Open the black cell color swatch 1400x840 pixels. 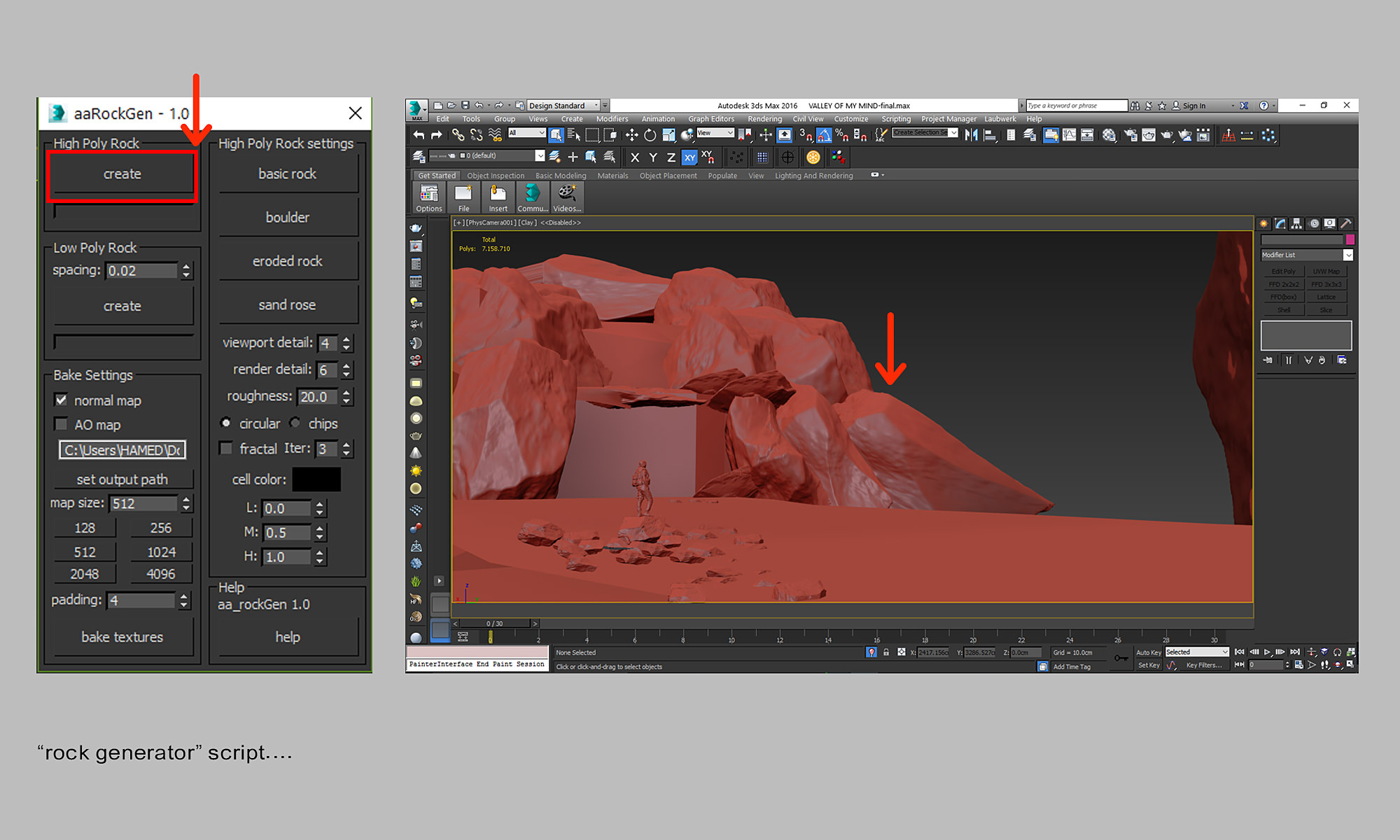click(x=316, y=479)
